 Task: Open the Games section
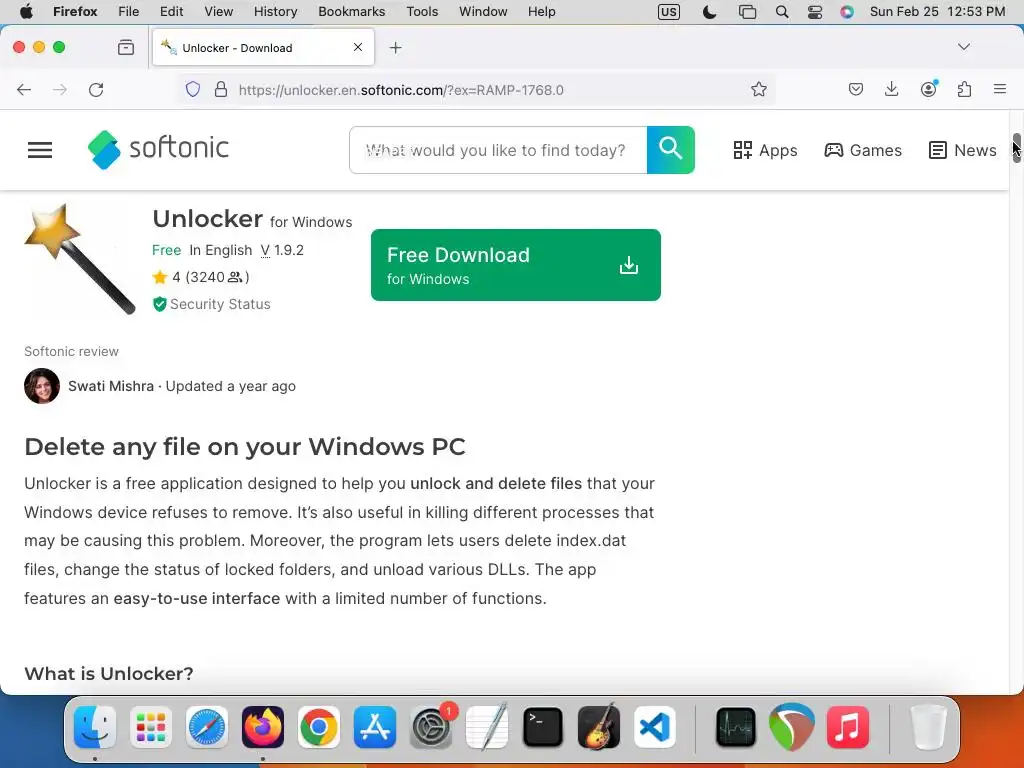pyautogui.click(x=863, y=150)
